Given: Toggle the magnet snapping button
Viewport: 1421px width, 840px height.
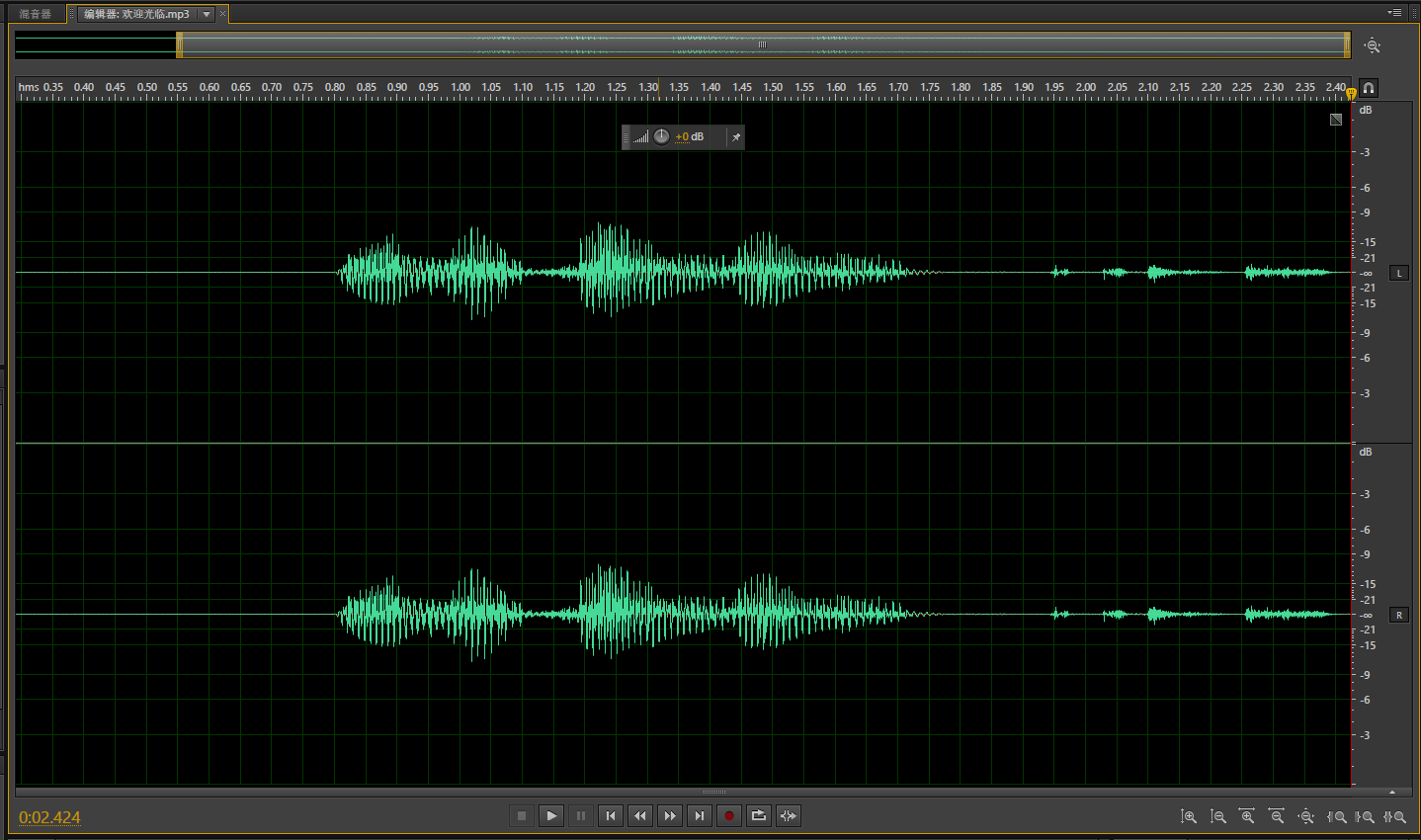Looking at the screenshot, I should (x=1368, y=88).
